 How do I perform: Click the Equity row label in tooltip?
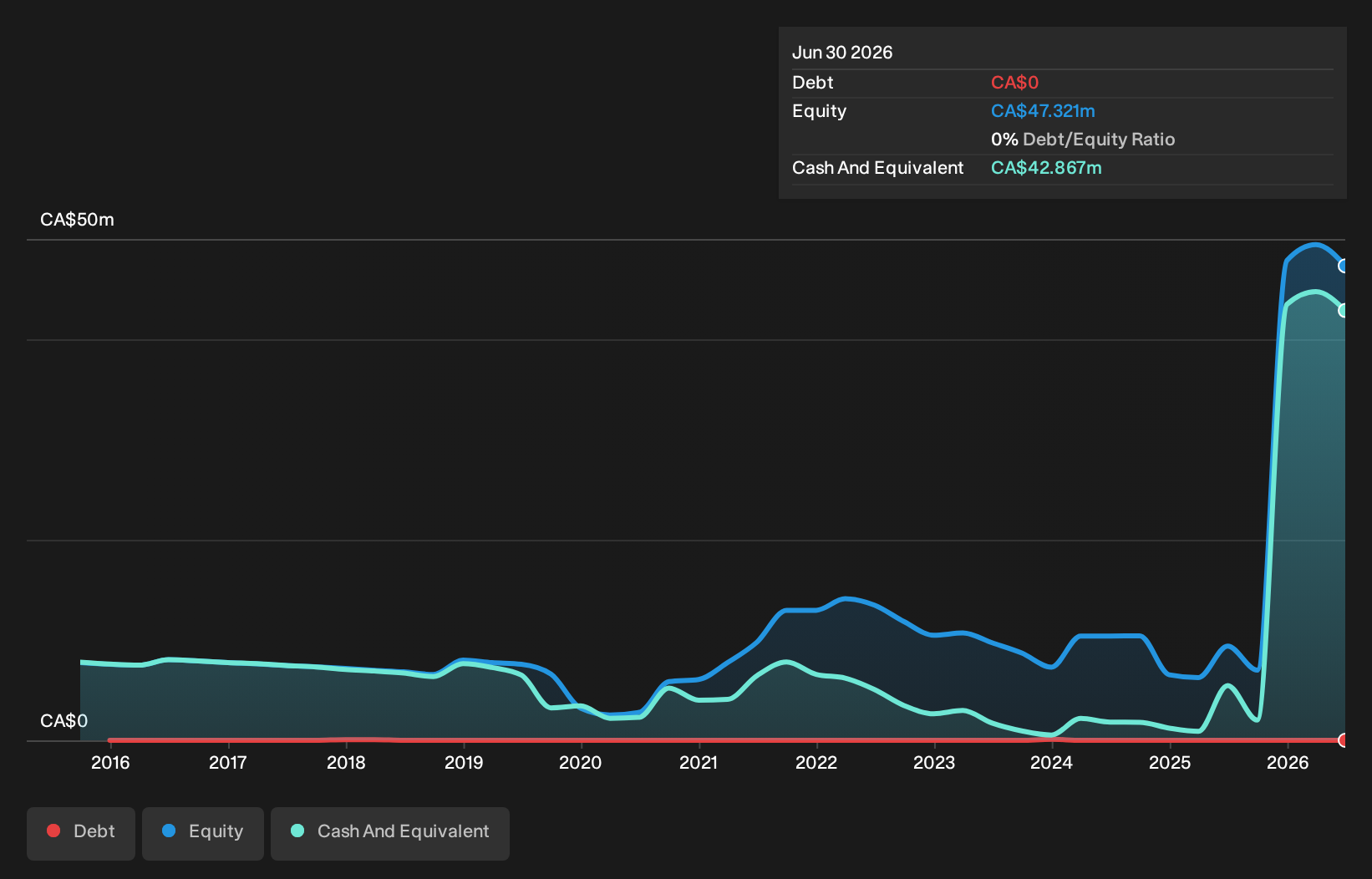point(820,111)
